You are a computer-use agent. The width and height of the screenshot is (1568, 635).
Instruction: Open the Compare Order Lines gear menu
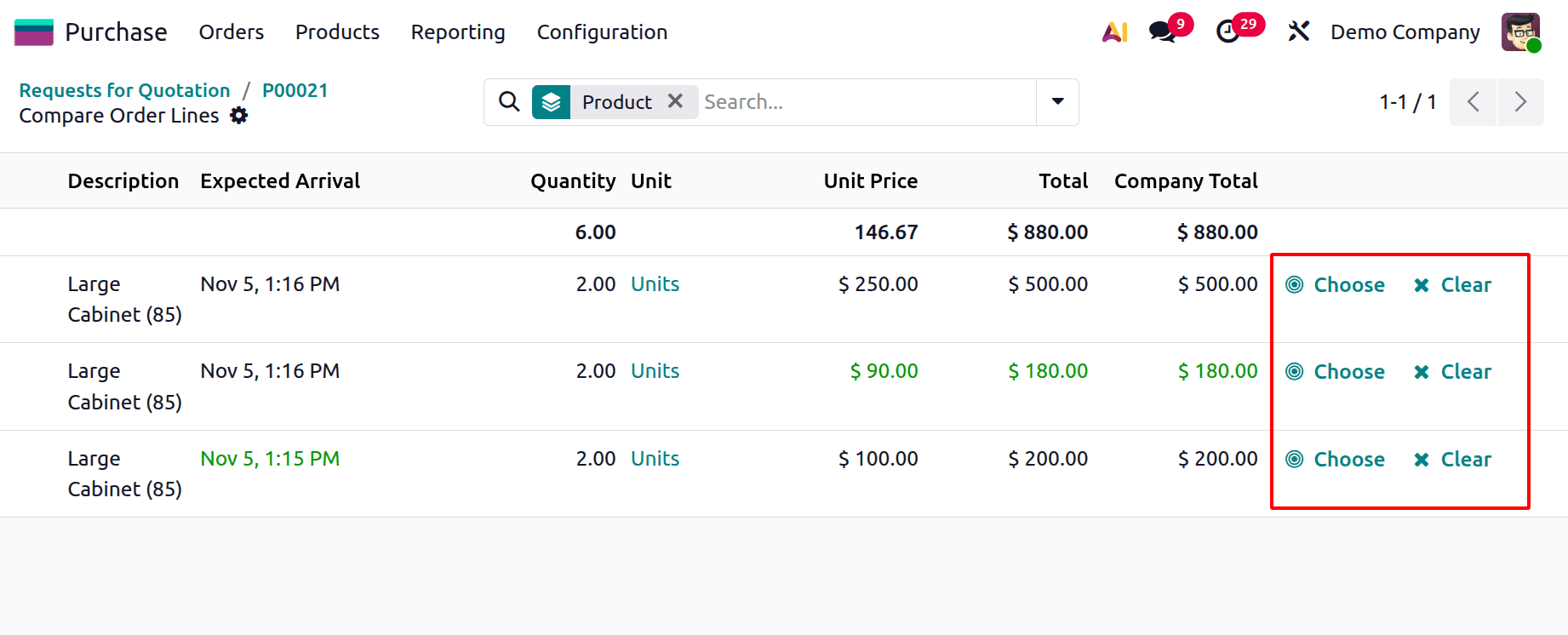coord(239,116)
